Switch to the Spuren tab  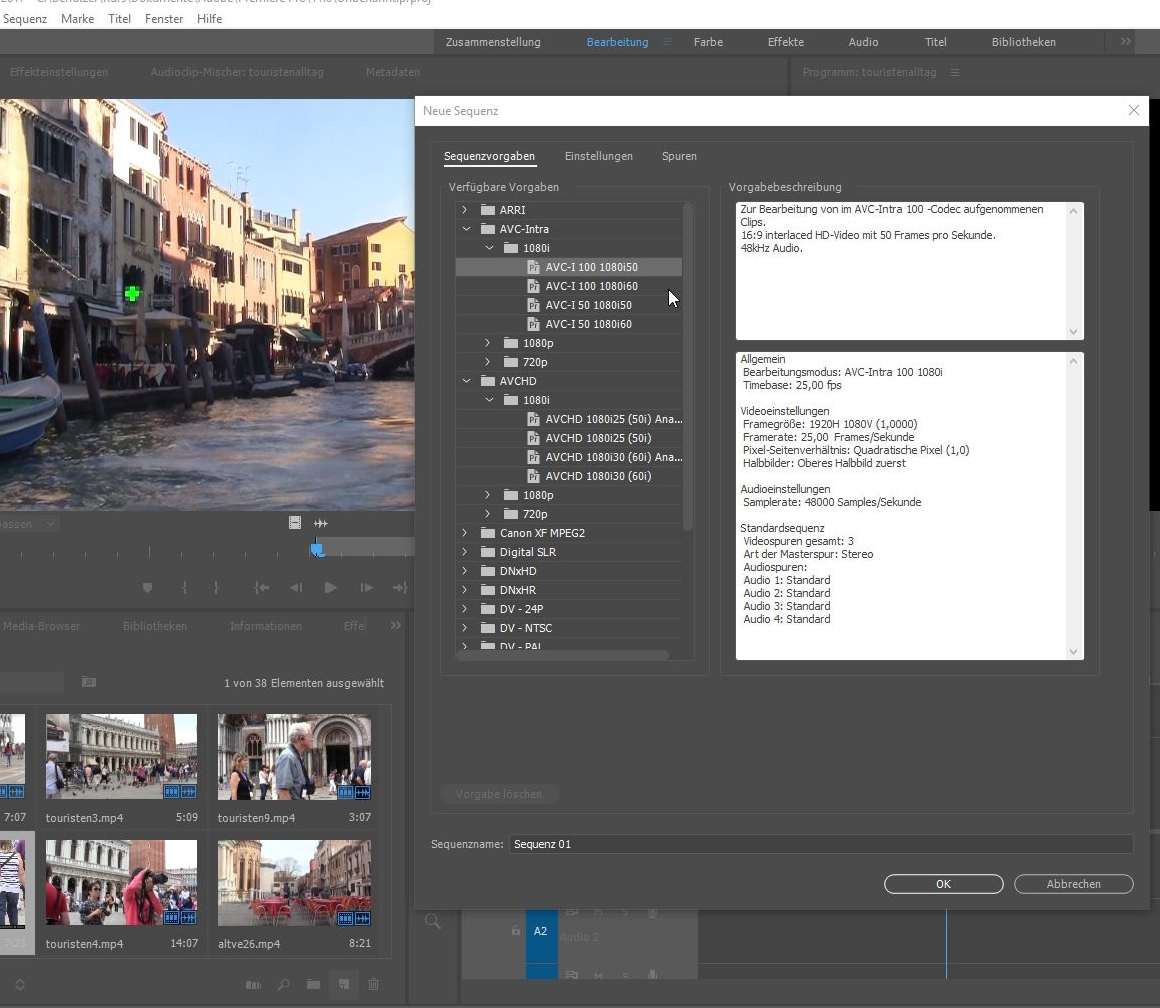(679, 156)
